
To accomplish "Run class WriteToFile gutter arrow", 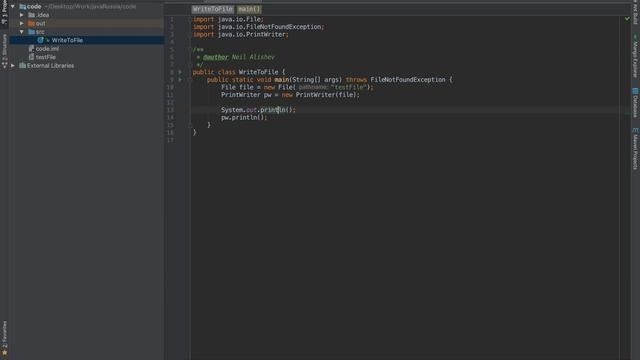I will (180, 72).
